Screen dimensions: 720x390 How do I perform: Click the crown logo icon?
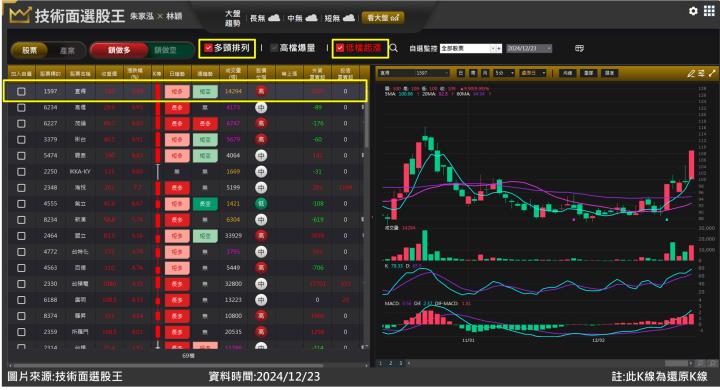[19, 15]
